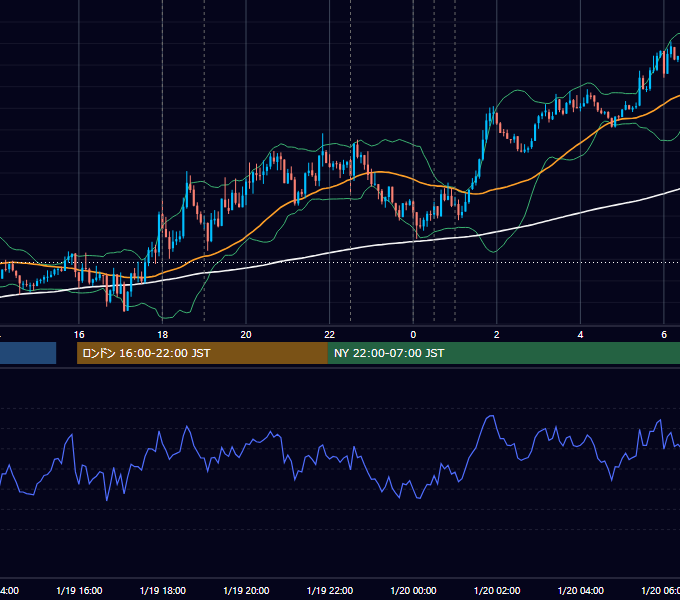Click the '2' hour label on chart axis
The height and width of the screenshot is (600, 680).
click(497, 335)
